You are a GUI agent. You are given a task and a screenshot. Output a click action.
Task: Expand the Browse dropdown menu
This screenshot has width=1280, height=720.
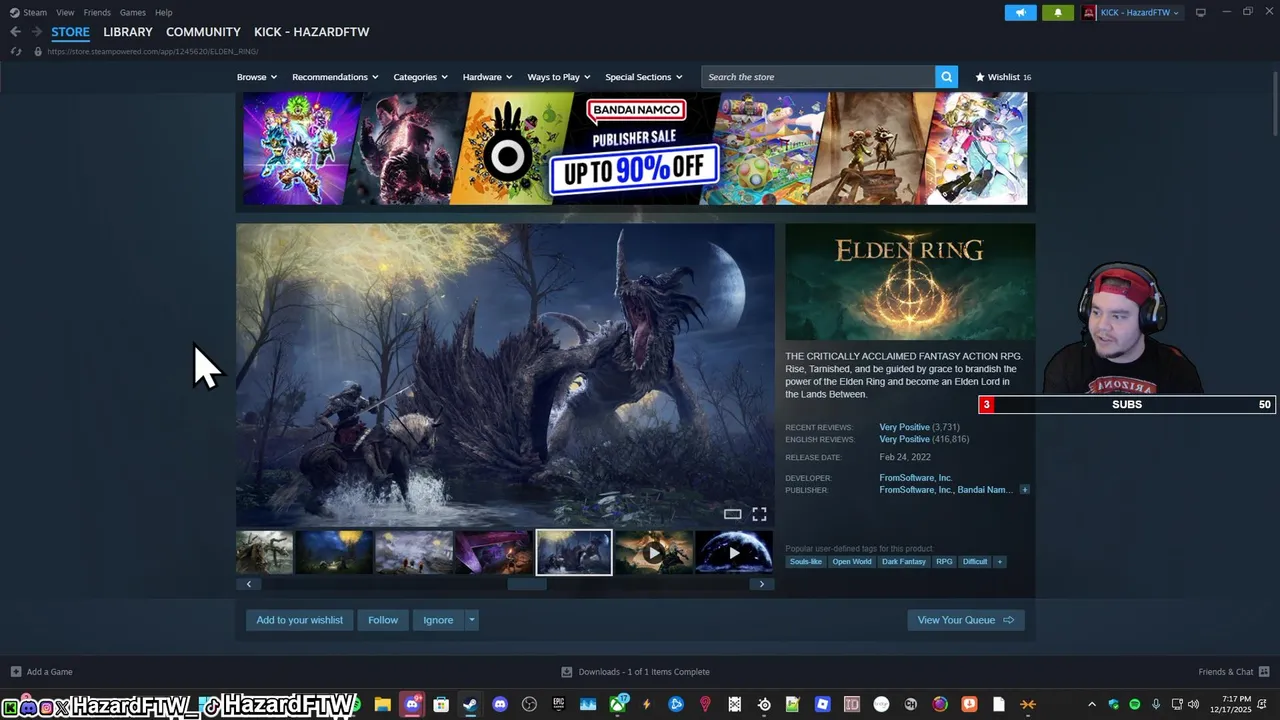coord(256,77)
